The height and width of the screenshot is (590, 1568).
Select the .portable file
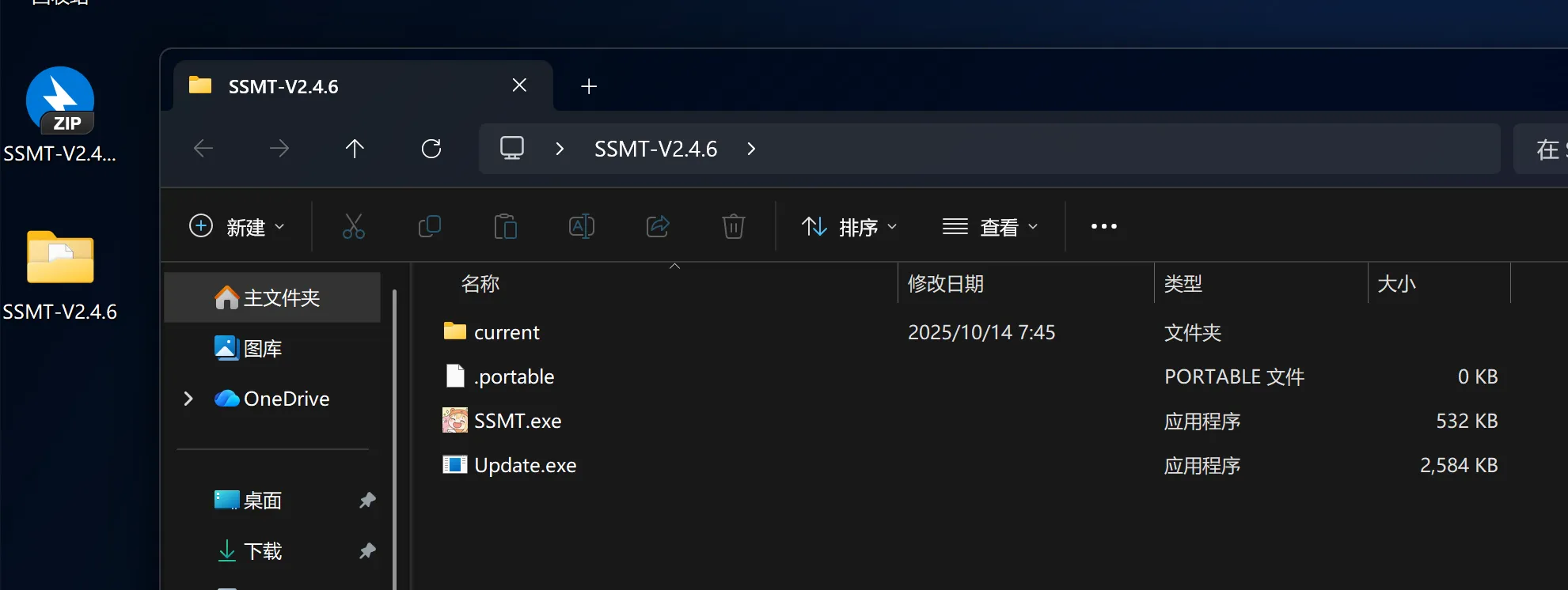click(972, 376)
